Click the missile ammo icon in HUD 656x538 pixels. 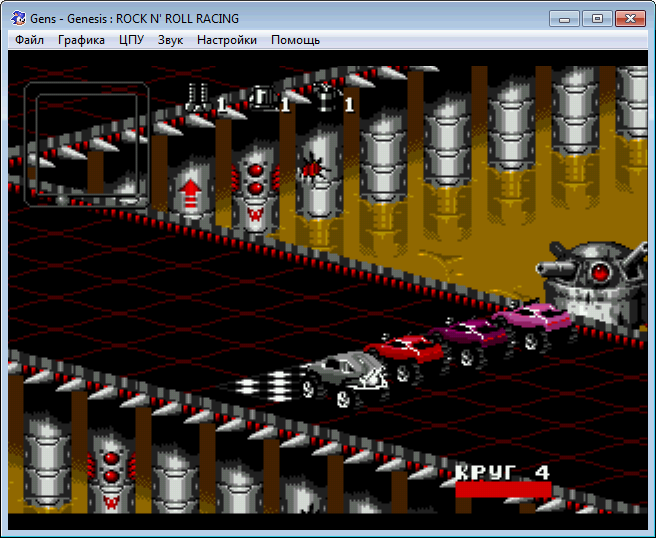198,97
